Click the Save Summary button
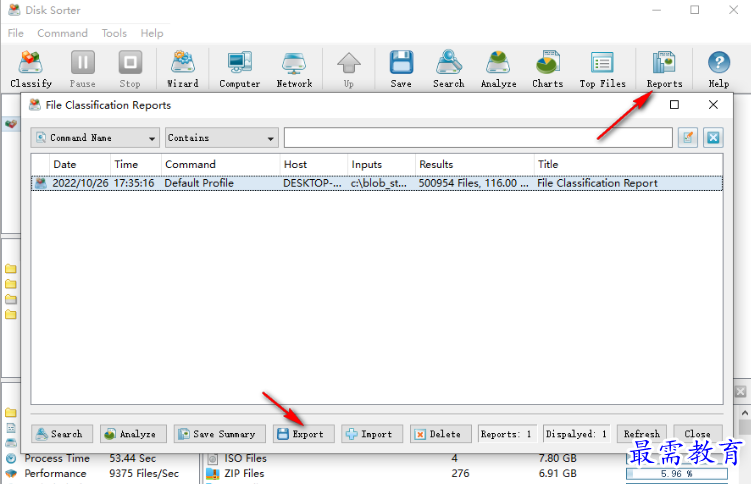The width and height of the screenshot is (751, 484). coord(219,434)
